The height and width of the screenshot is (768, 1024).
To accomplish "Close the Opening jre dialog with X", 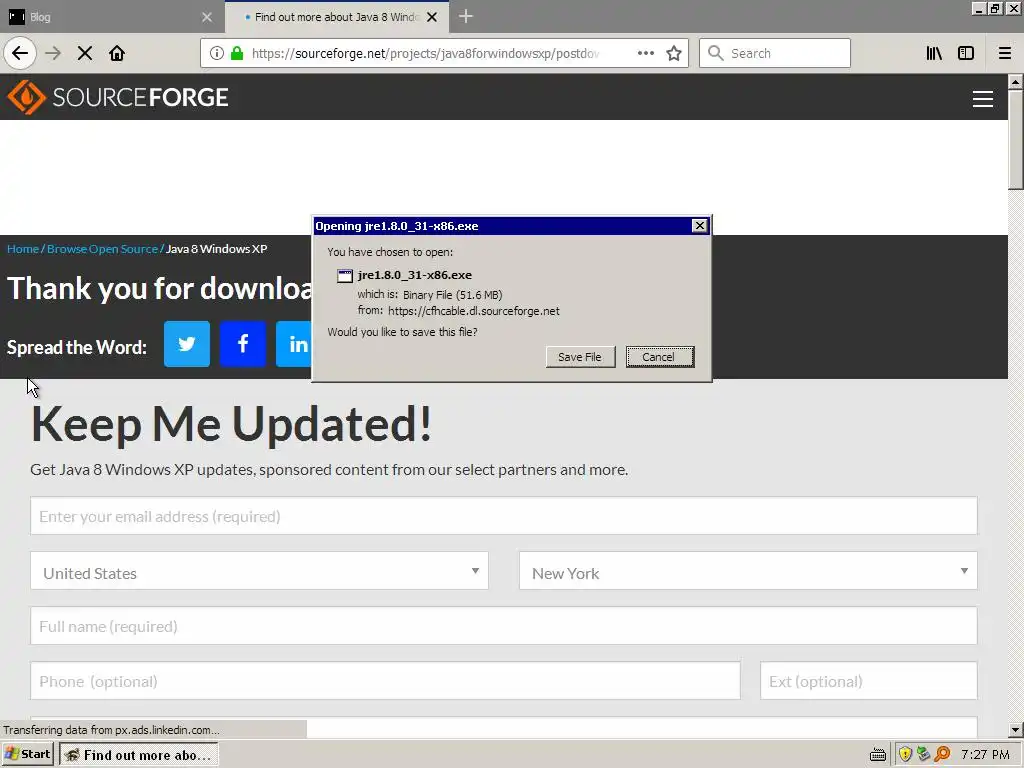I will pos(699,225).
